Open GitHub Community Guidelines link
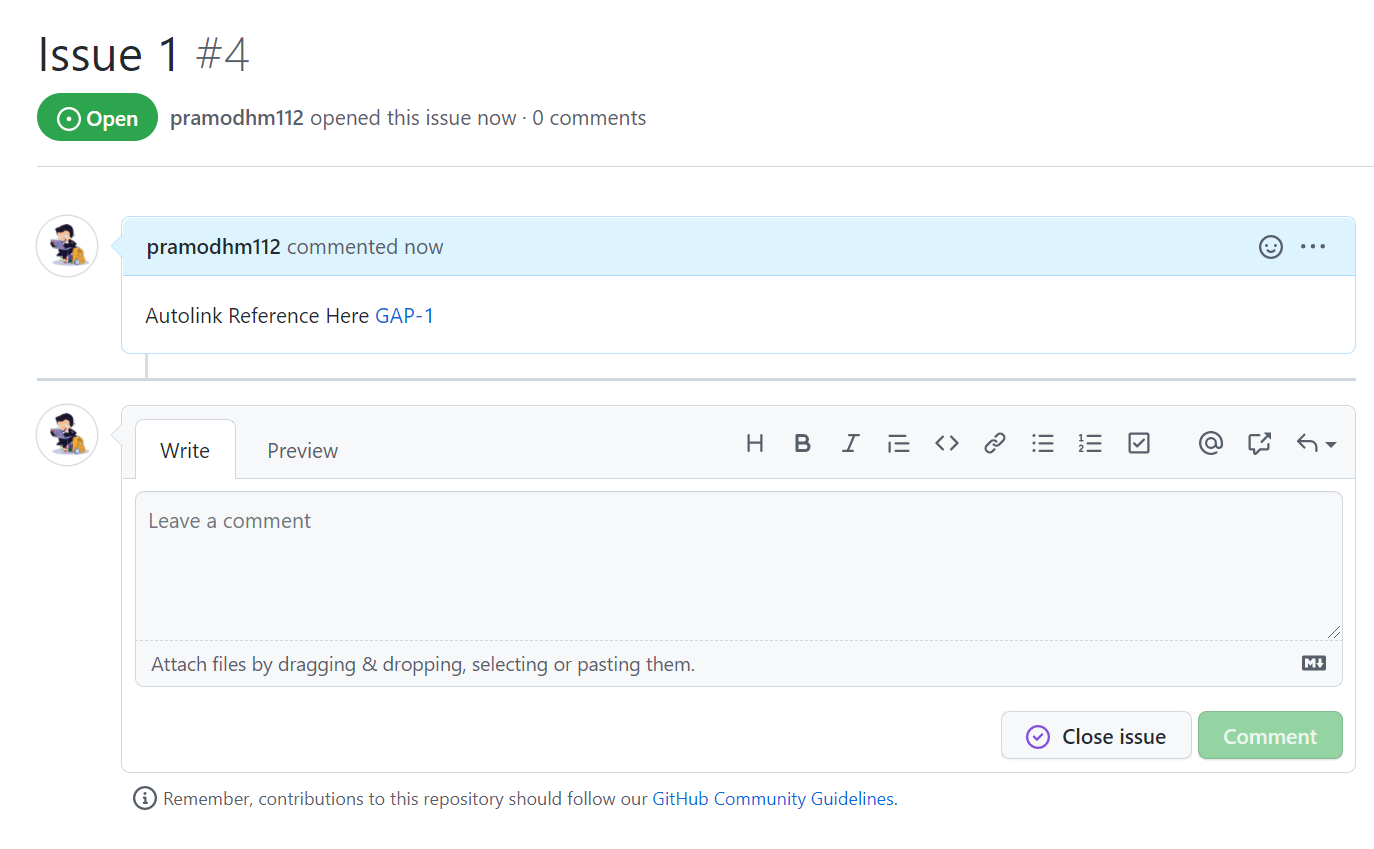The height and width of the screenshot is (849, 1374). click(x=773, y=799)
